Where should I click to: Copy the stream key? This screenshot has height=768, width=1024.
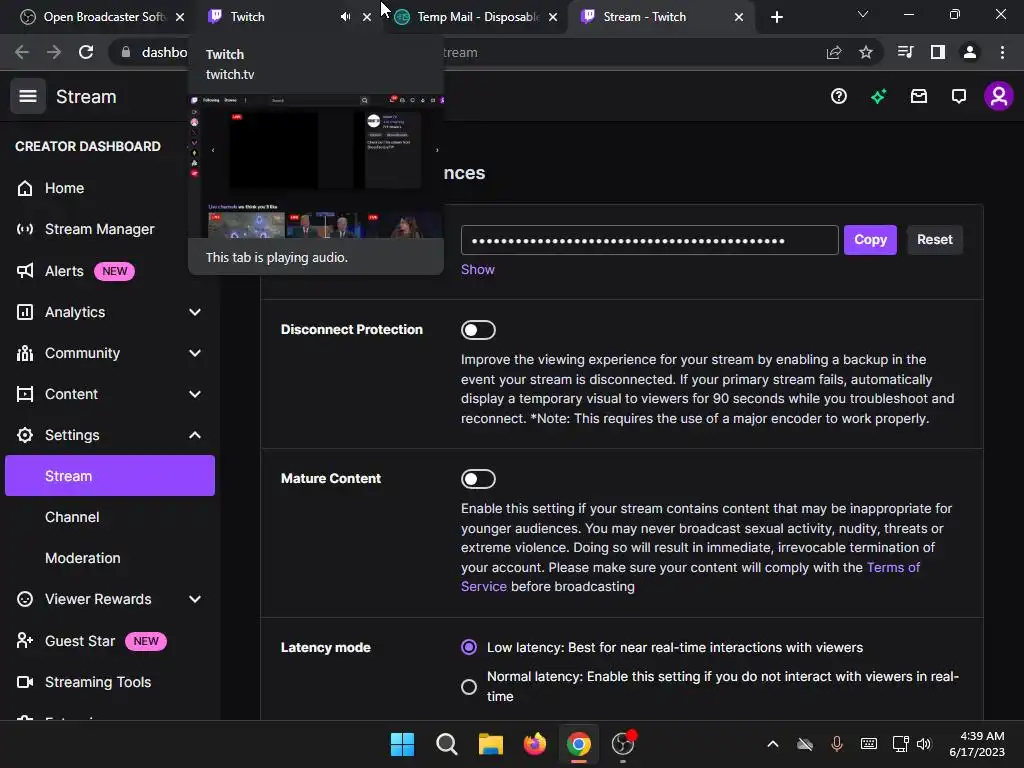(870, 240)
